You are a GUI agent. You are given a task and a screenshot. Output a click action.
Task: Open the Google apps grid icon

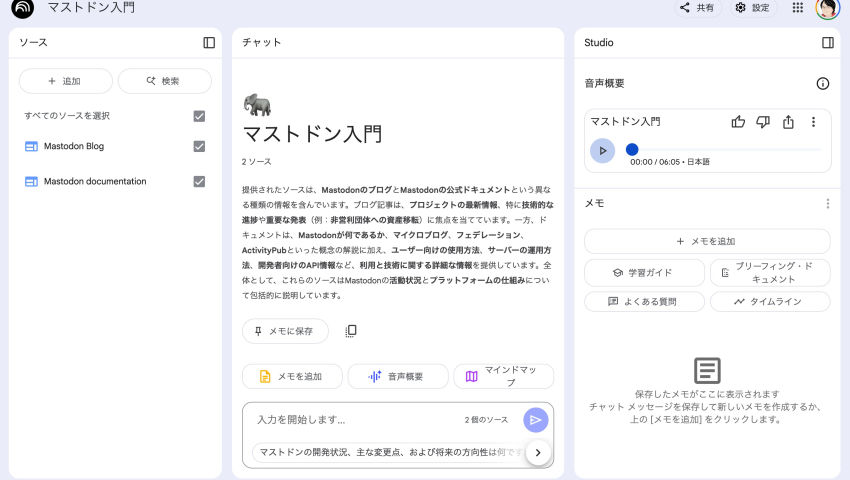pyautogui.click(x=797, y=8)
